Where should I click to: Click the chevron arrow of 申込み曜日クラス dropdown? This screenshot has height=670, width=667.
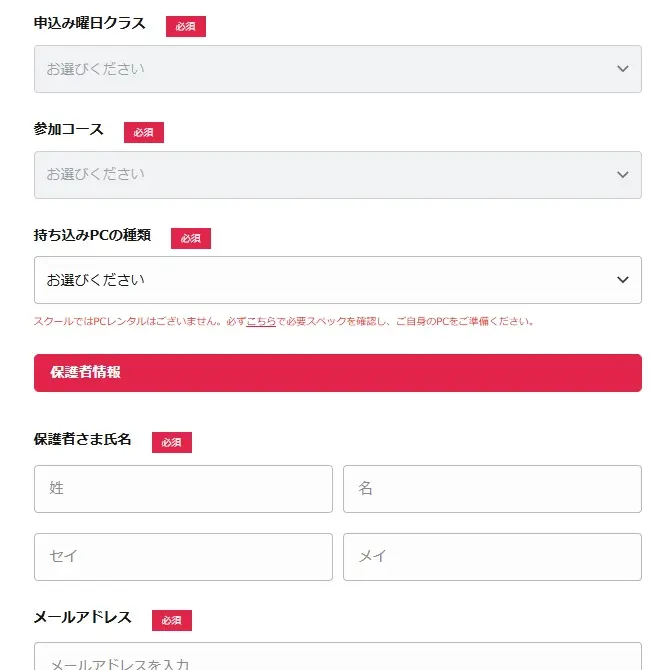622,69
